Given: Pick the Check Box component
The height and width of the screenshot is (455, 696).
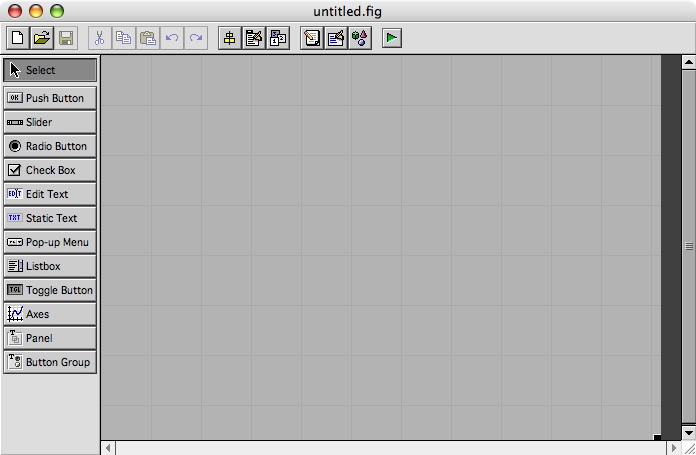Looking at the screenshot, I should 50,170.
